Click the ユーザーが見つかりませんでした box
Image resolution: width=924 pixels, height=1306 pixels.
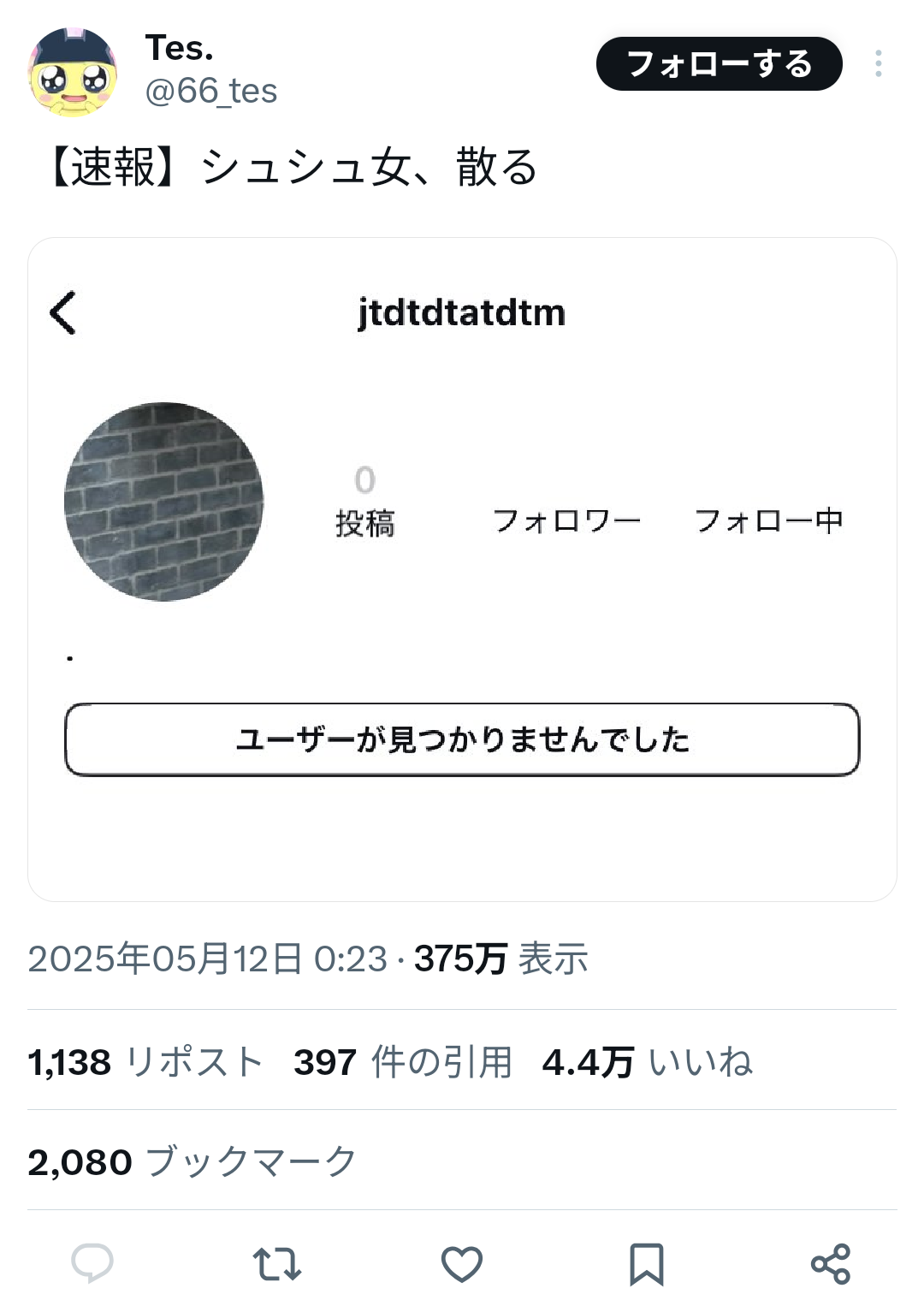click(462, 739)
